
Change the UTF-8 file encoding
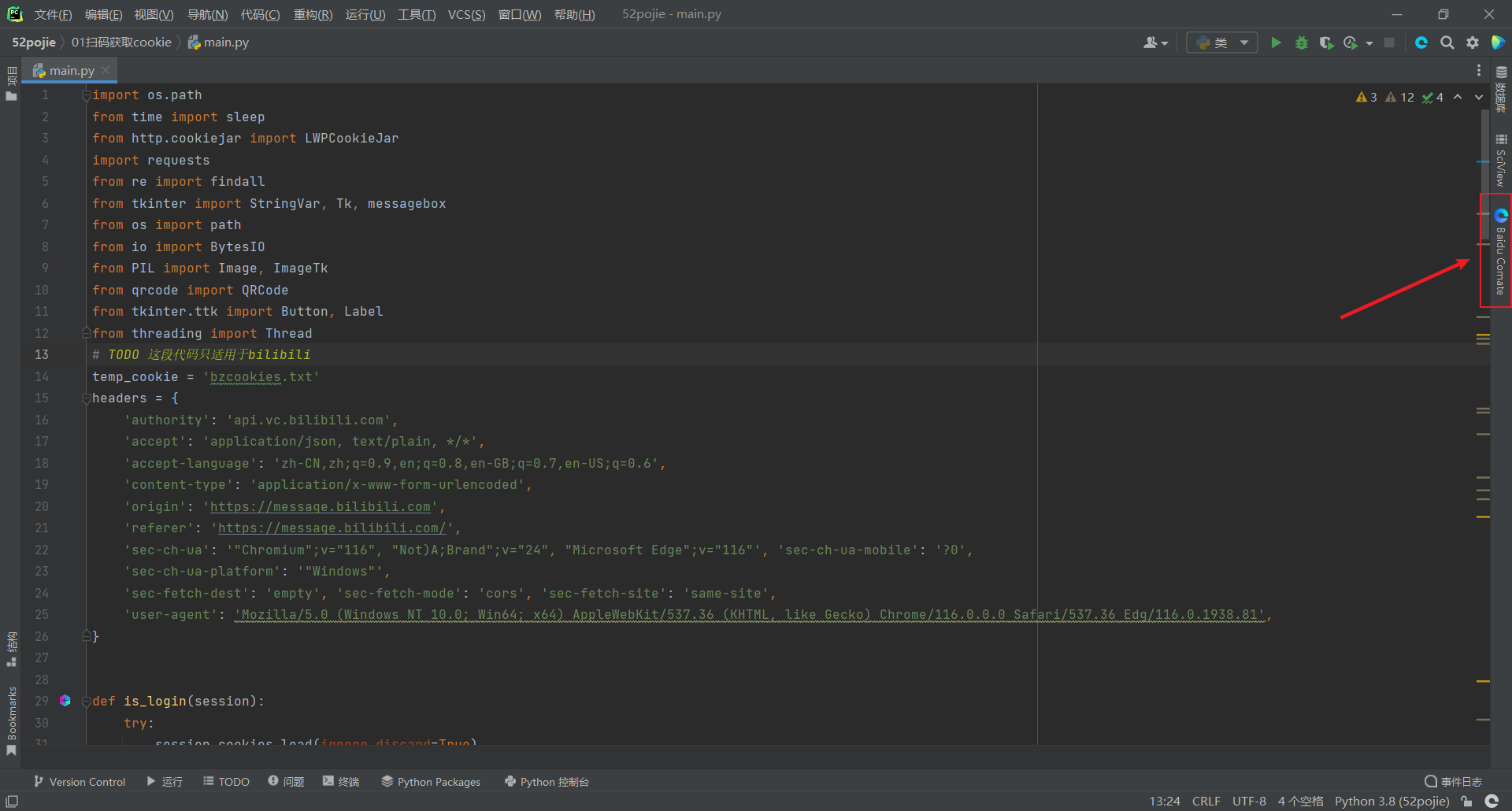pyautogui.click(x=1249, y=801)
